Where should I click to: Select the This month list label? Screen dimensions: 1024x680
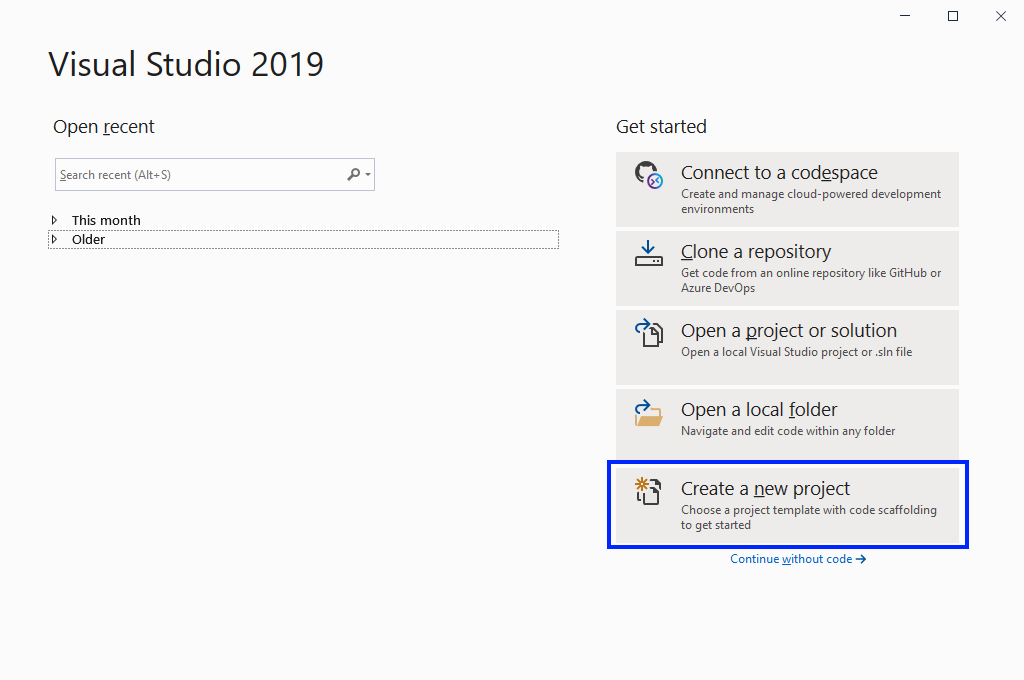(x=106, y=220)
